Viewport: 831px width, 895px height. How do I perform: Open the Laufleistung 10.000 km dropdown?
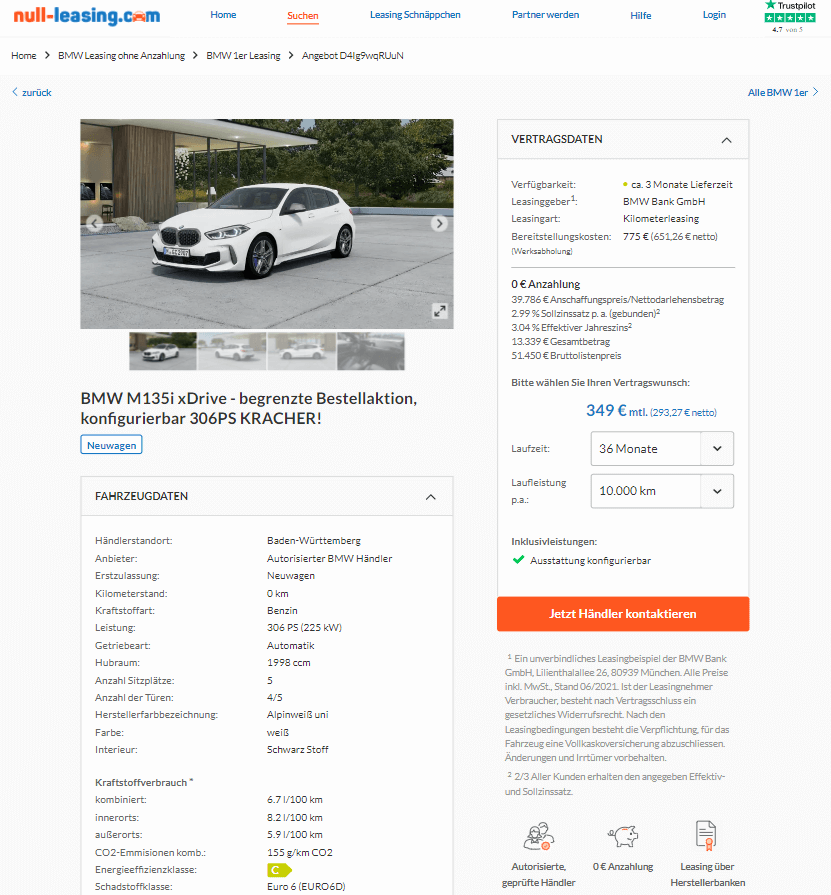coord(662,491)
